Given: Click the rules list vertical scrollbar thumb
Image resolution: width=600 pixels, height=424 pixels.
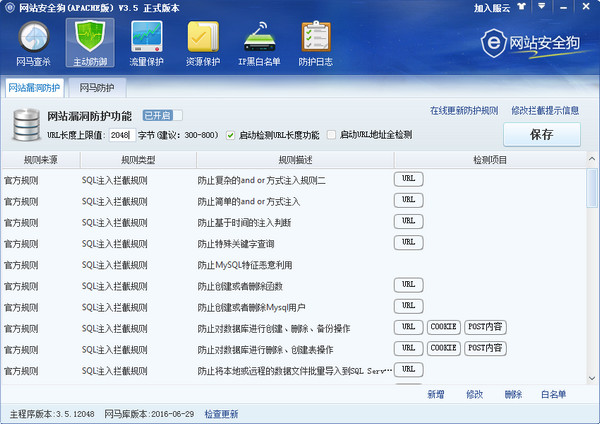Looking at the screenshot, I should pos(592,188).
